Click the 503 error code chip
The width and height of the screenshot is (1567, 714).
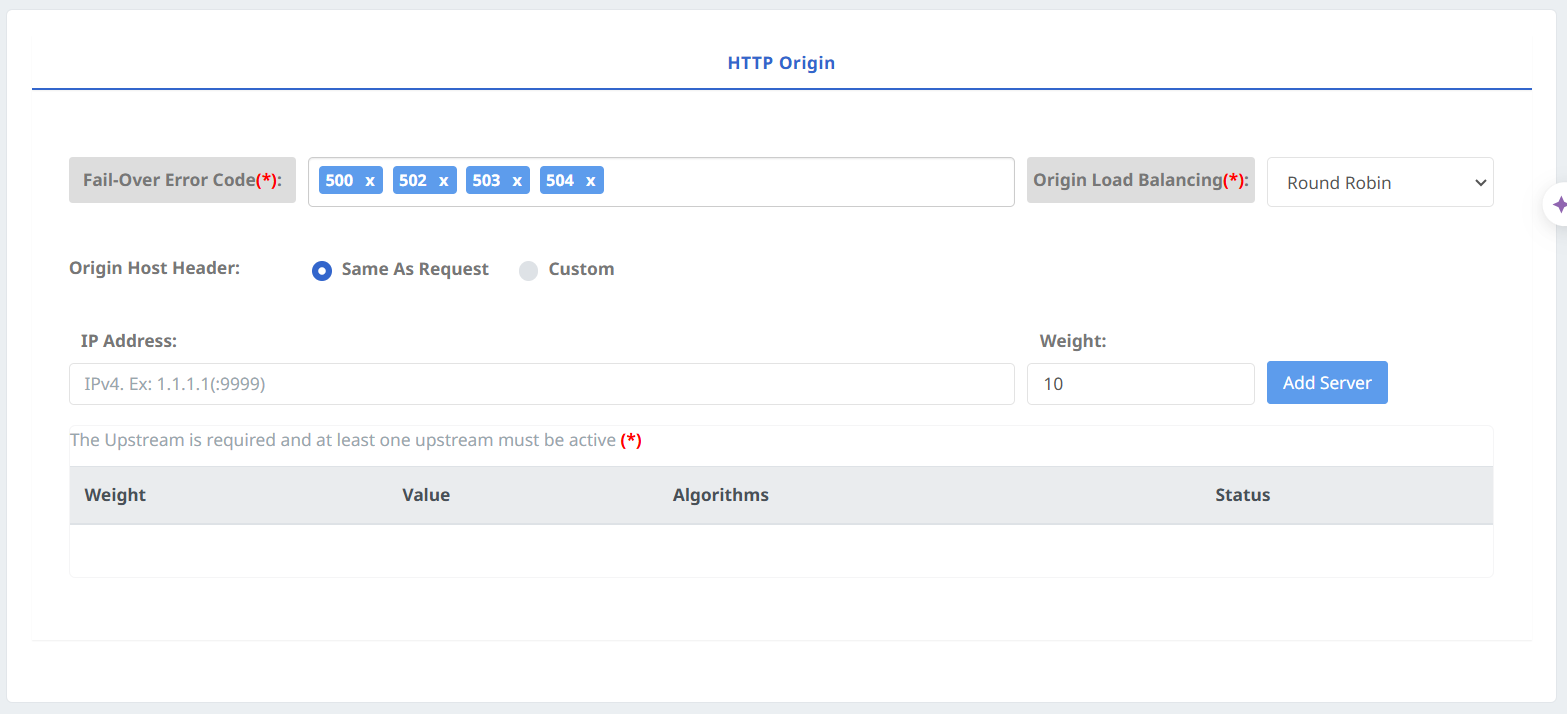[486, 181]
